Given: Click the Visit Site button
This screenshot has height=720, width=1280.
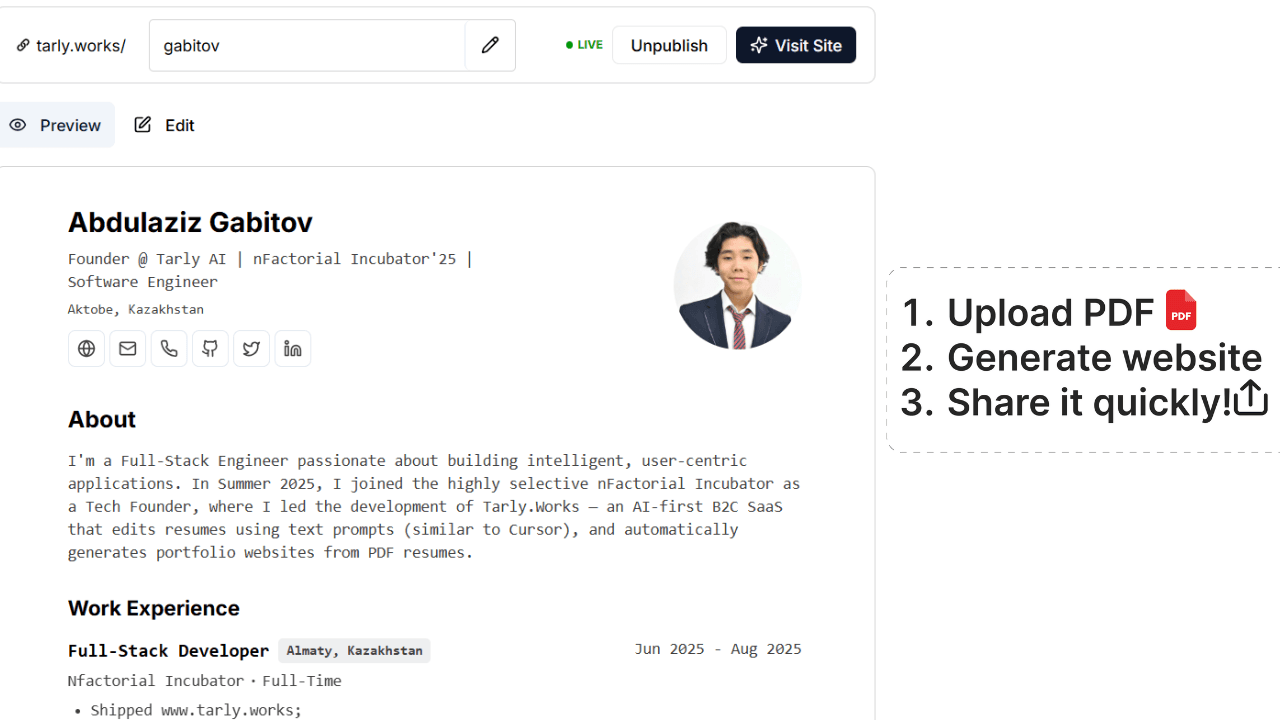Looking at the screenshot, I should 796,45.
